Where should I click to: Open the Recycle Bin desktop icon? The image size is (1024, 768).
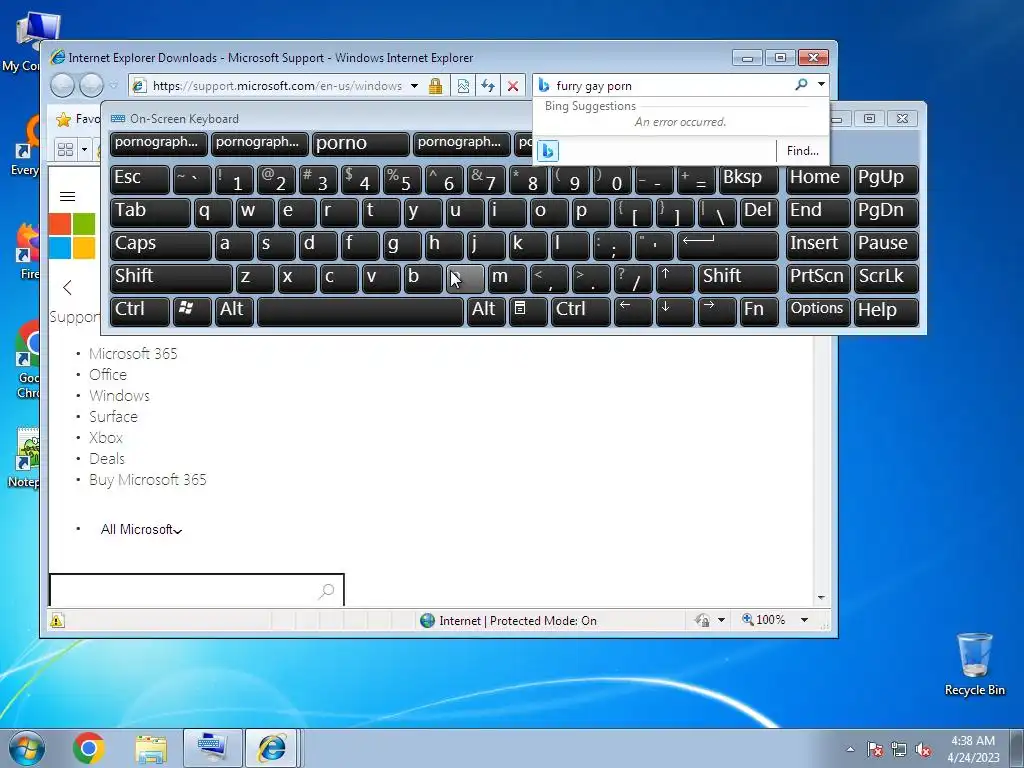pos(974,664)
